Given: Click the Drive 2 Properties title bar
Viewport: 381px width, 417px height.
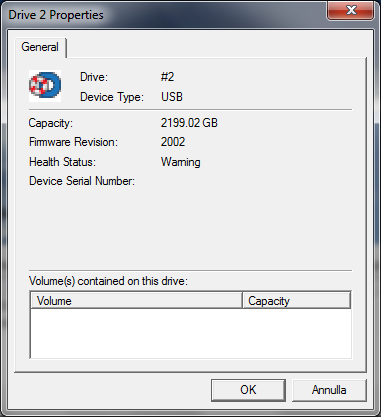Looking at the screenshot, I should coord(163,15).
